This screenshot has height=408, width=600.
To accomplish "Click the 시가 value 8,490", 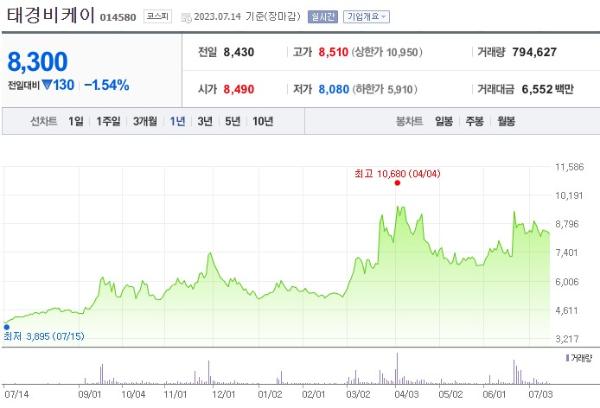I will 239,89.
